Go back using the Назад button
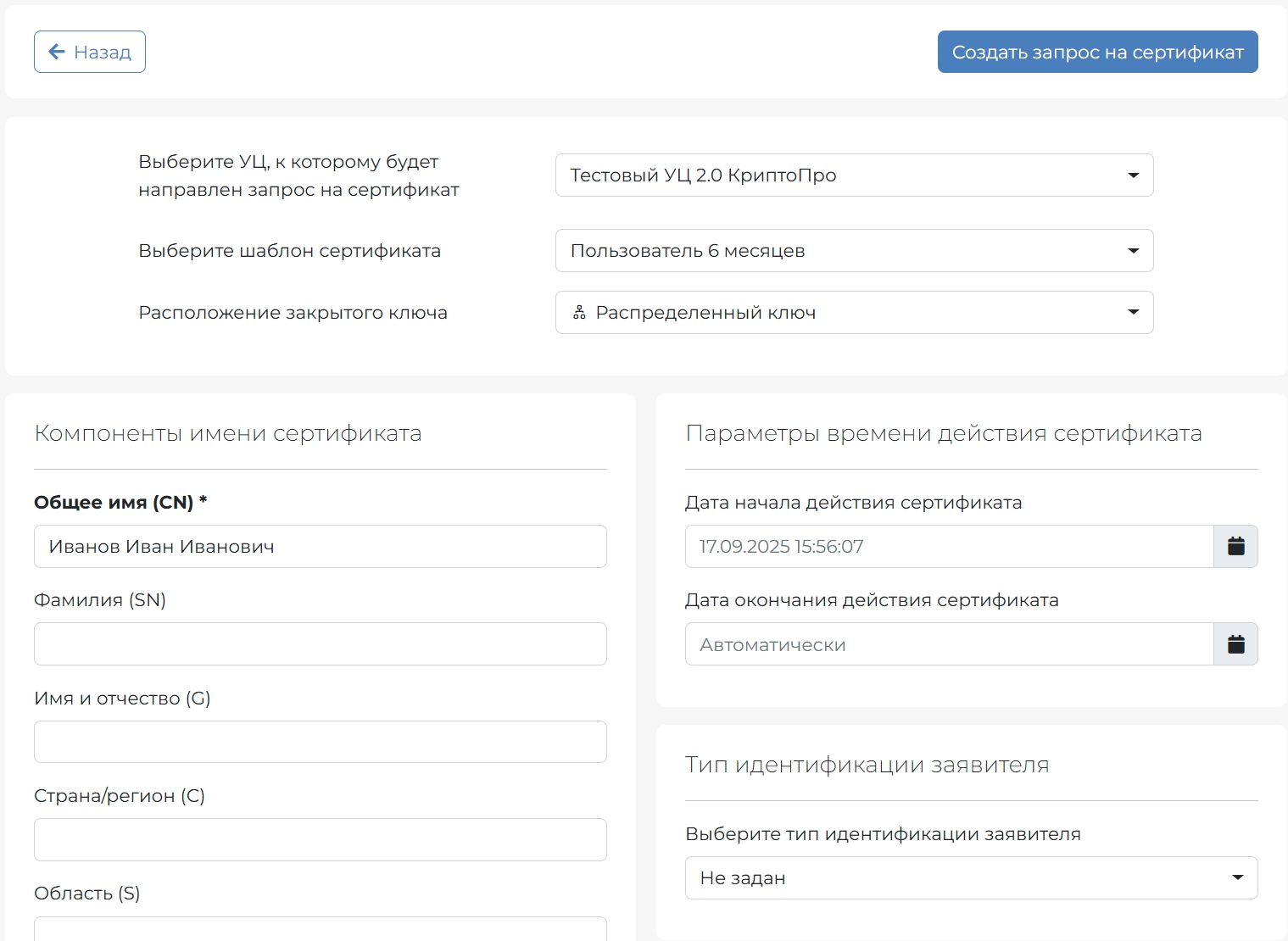The width and height of the screenshot is (1288, 941). click(90, 52)
